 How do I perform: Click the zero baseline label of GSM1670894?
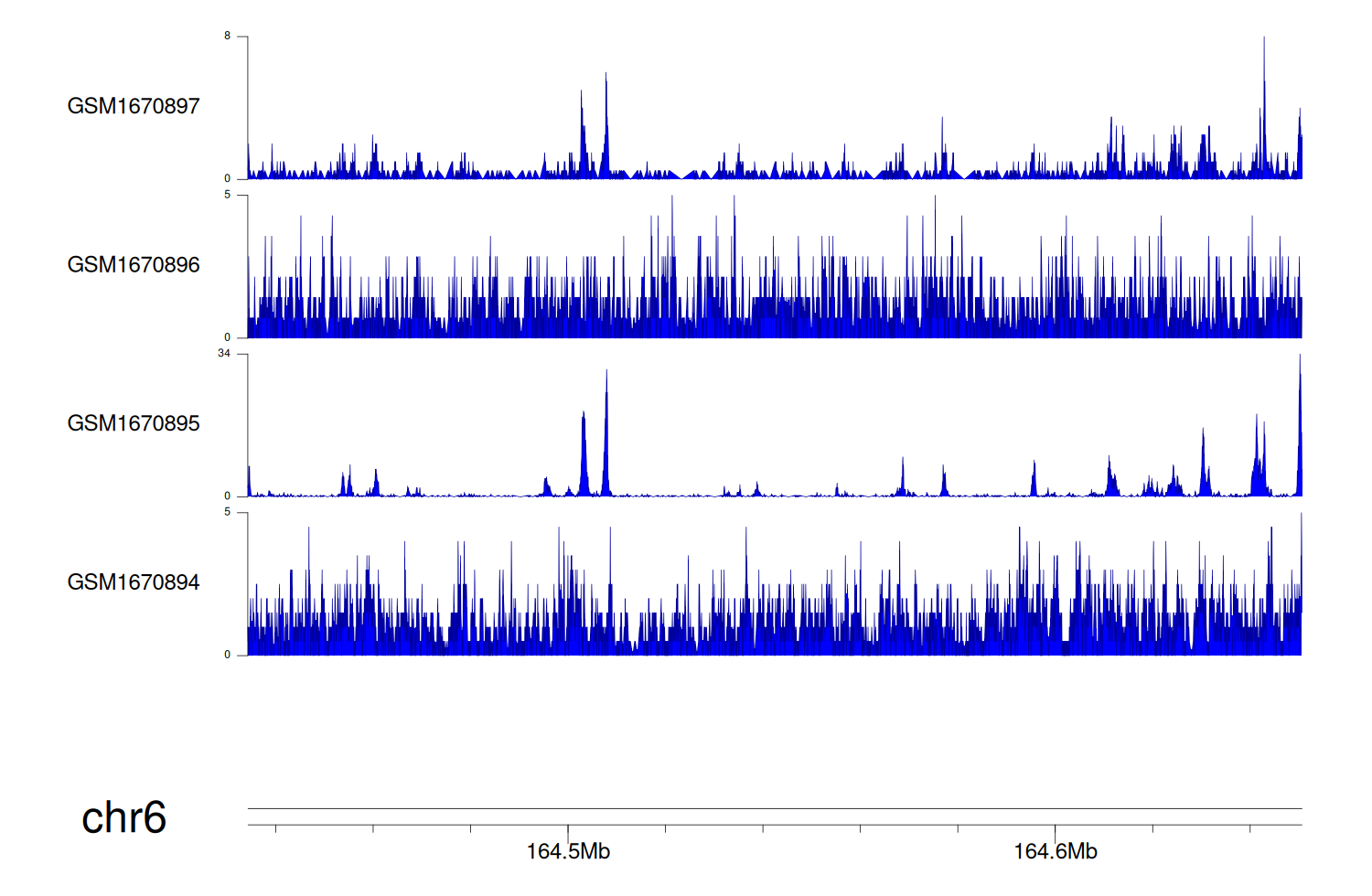228,655
